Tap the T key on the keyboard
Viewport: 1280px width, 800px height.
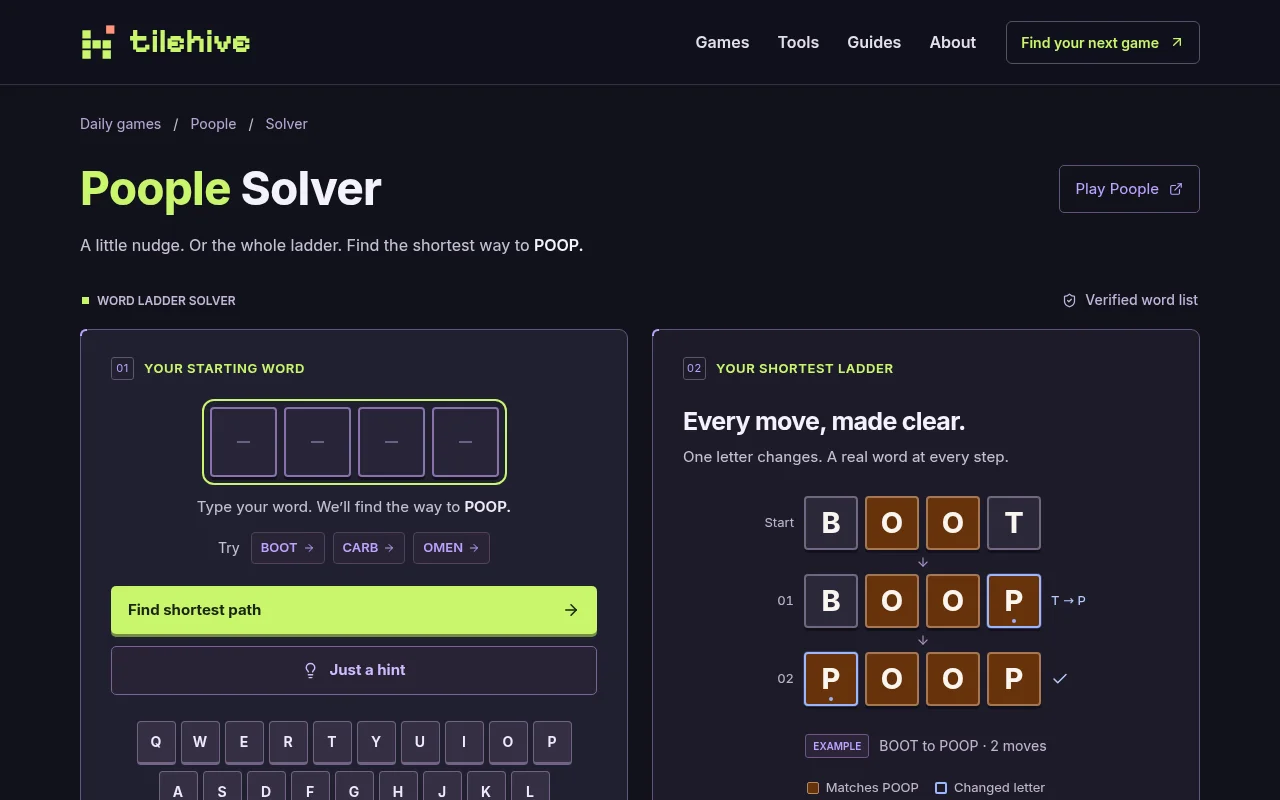click(x=332, y=742)
